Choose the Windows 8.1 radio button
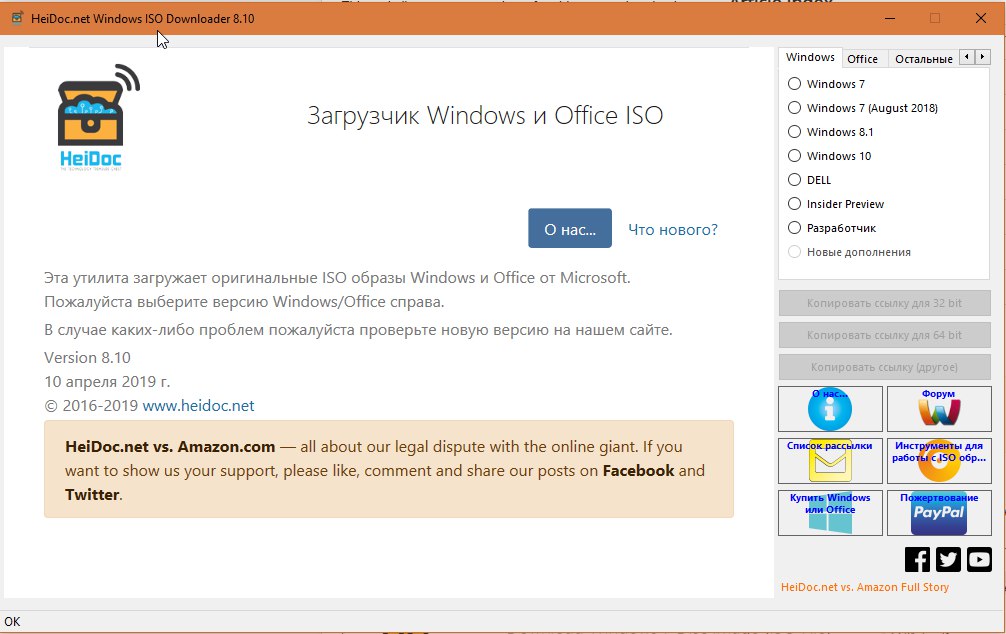 pyautogui.click(x=794, y=132)
